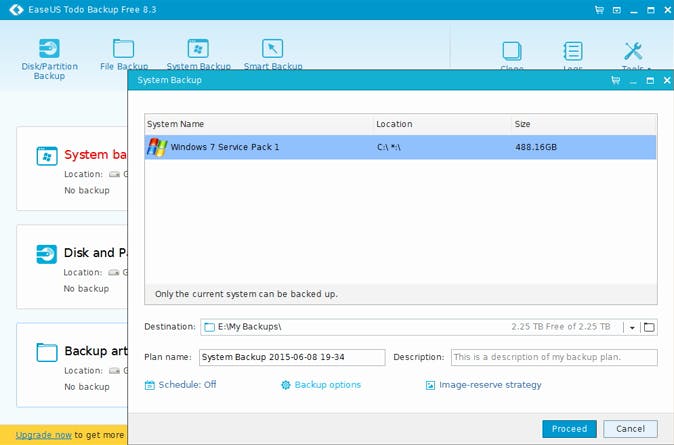Sort by Size column header
This screenshot has height=445, width=674.
584,124
